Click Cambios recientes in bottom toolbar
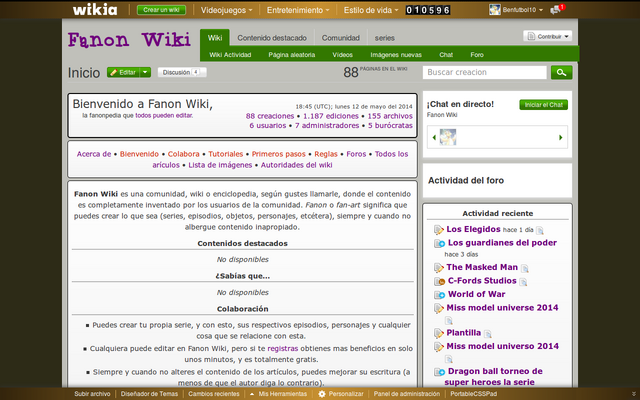 pyautogui.click(x=213, y=394)
